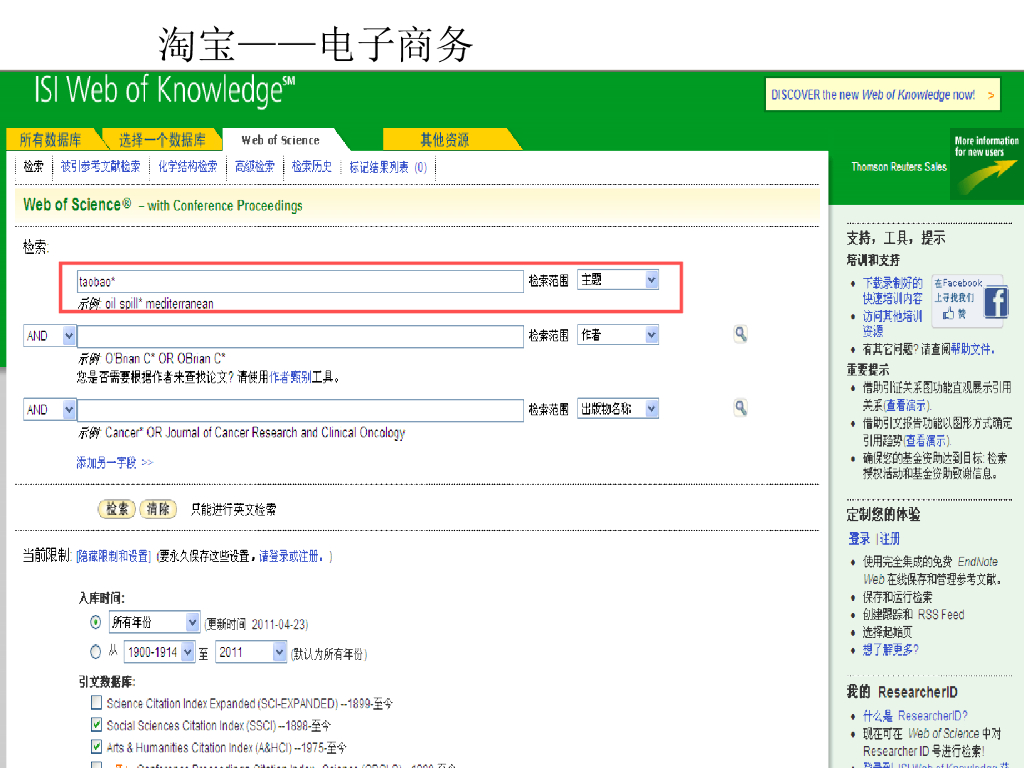Switch to the 所有数据库 tab

point(51,140)
